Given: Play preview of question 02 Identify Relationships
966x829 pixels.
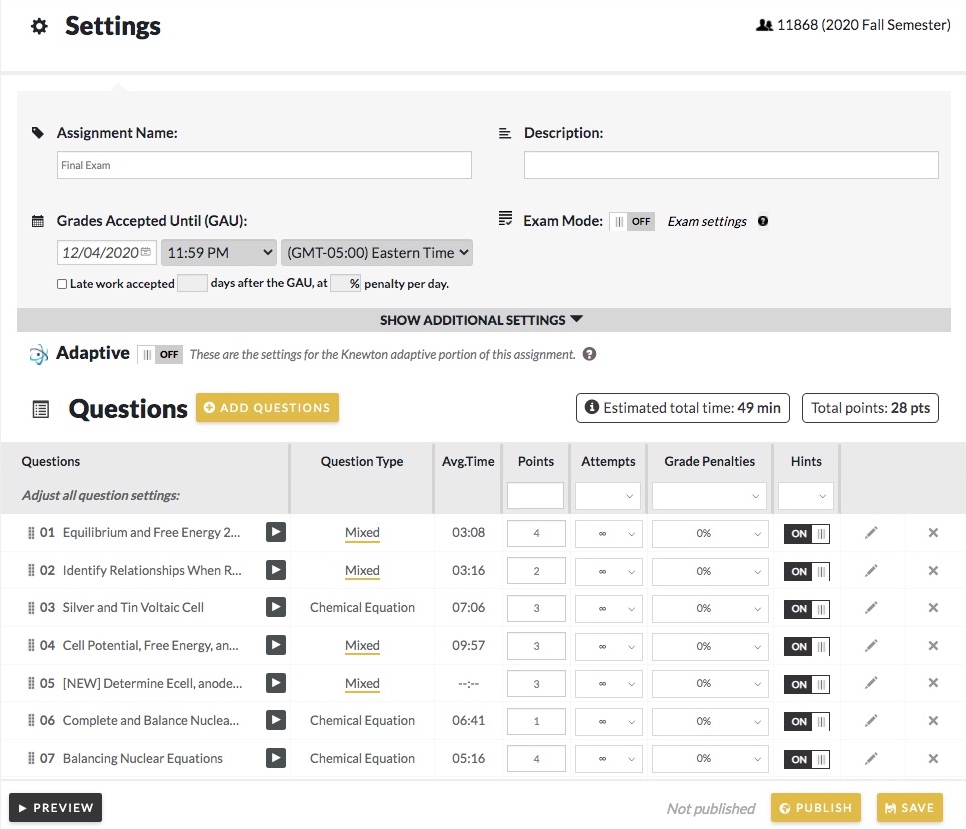Looking at the screenshot, I should [x=275, y=570].
